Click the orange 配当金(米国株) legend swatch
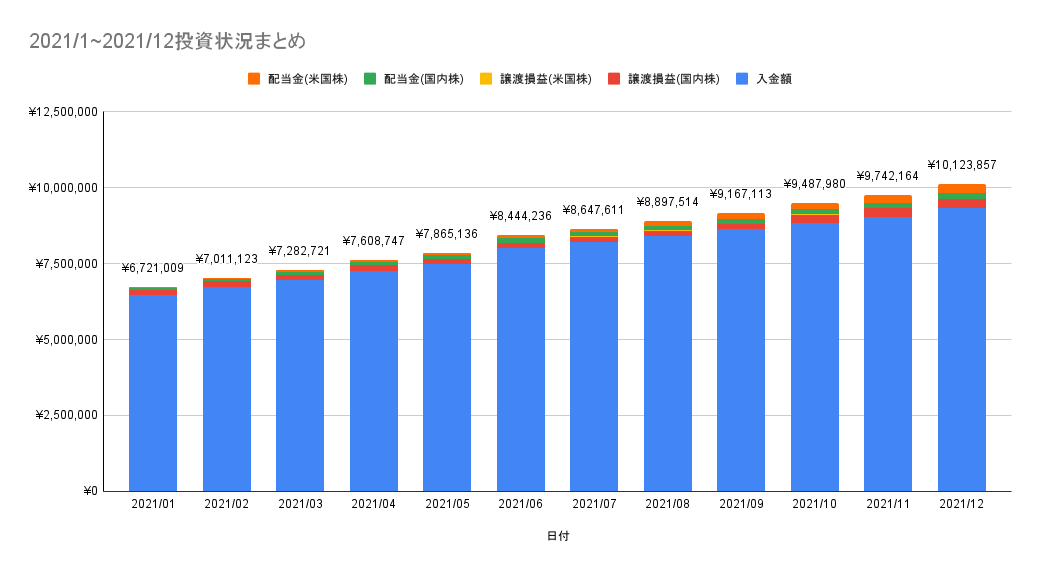1040x572 pixels. tap(254, 79)
